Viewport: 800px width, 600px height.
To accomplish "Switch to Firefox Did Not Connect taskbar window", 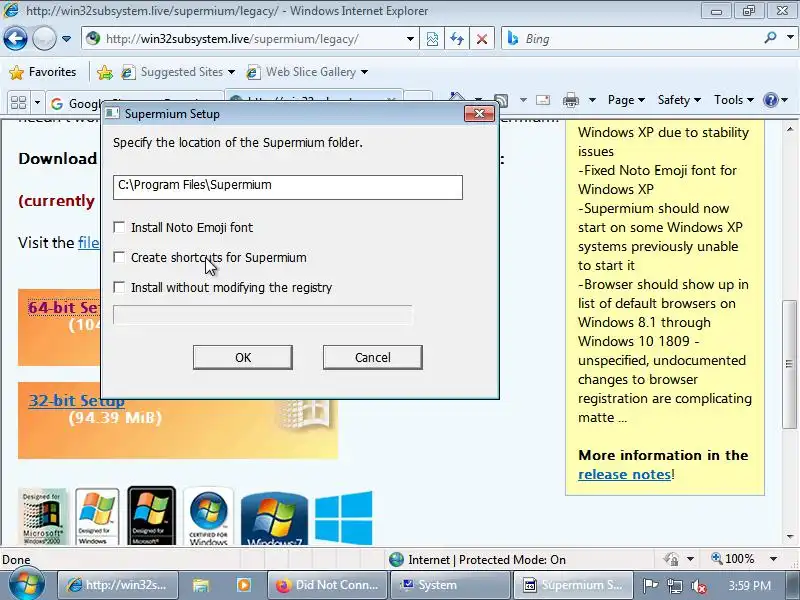I will (x=328, y=585).
